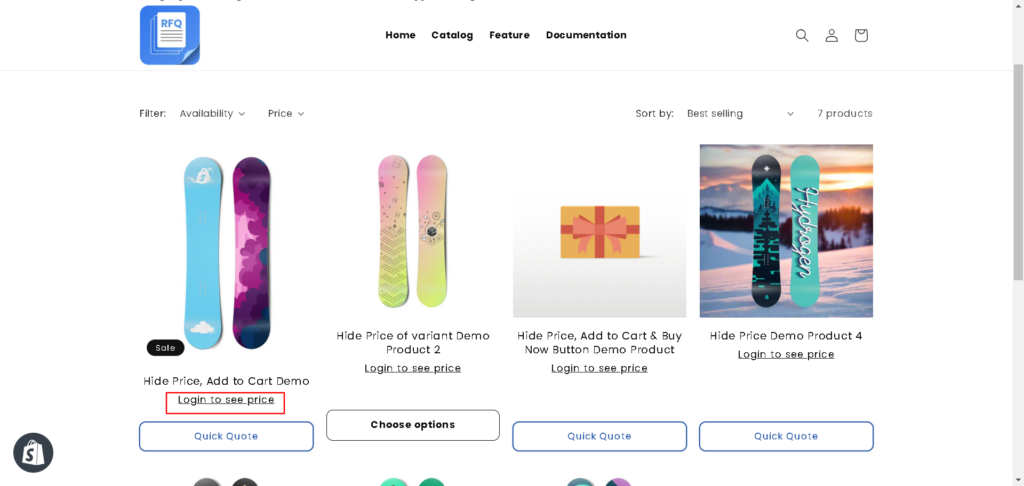Open the search icon in header
The image size is (1024, 486).
click(801, 35)
